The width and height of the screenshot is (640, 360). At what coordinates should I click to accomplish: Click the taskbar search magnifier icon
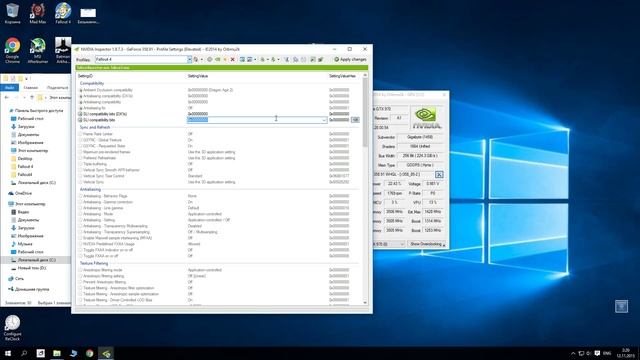(24, 353)
